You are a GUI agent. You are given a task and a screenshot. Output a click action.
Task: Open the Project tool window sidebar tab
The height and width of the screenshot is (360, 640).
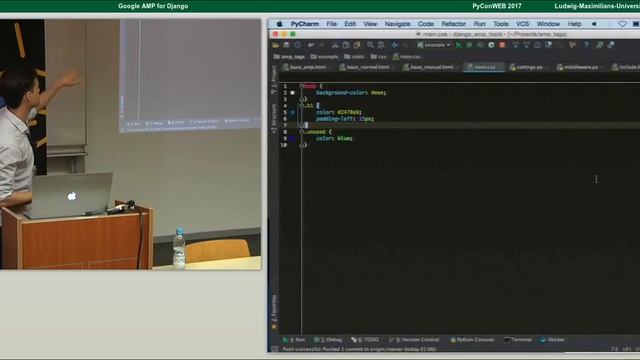(274, 80)
